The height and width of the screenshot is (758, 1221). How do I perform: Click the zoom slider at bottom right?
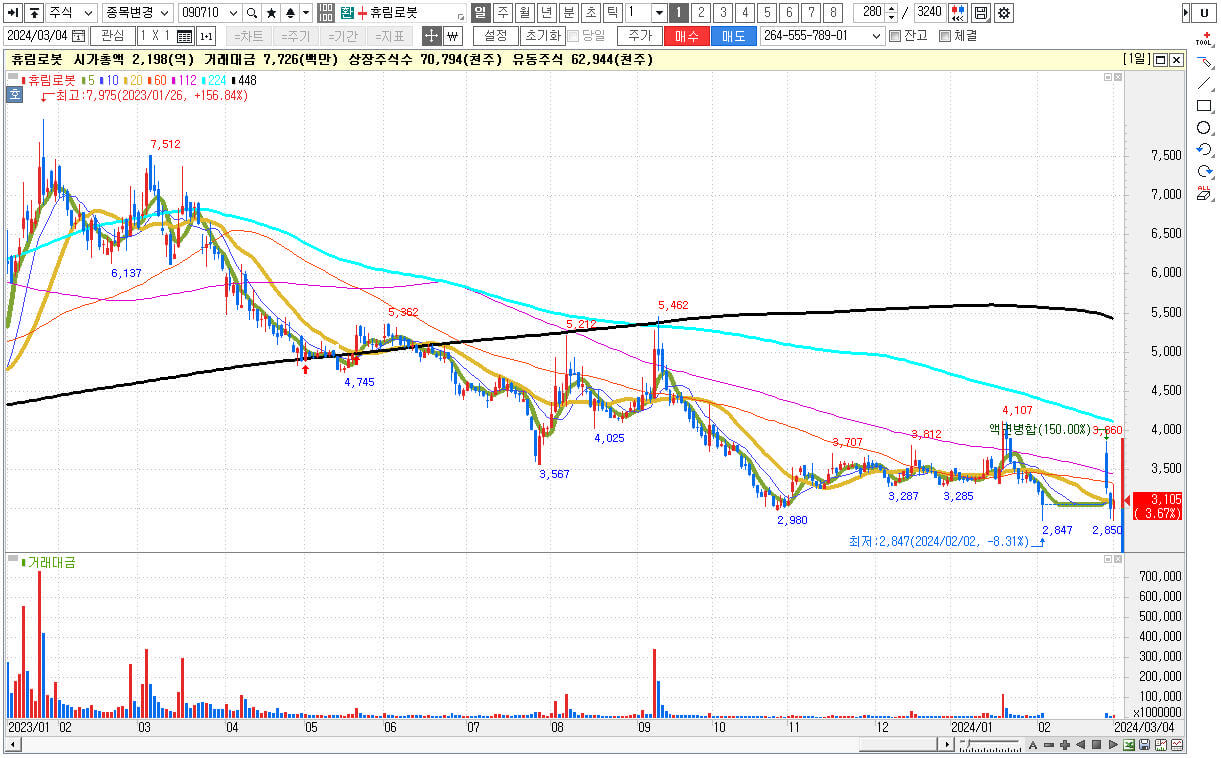[990, 745]
